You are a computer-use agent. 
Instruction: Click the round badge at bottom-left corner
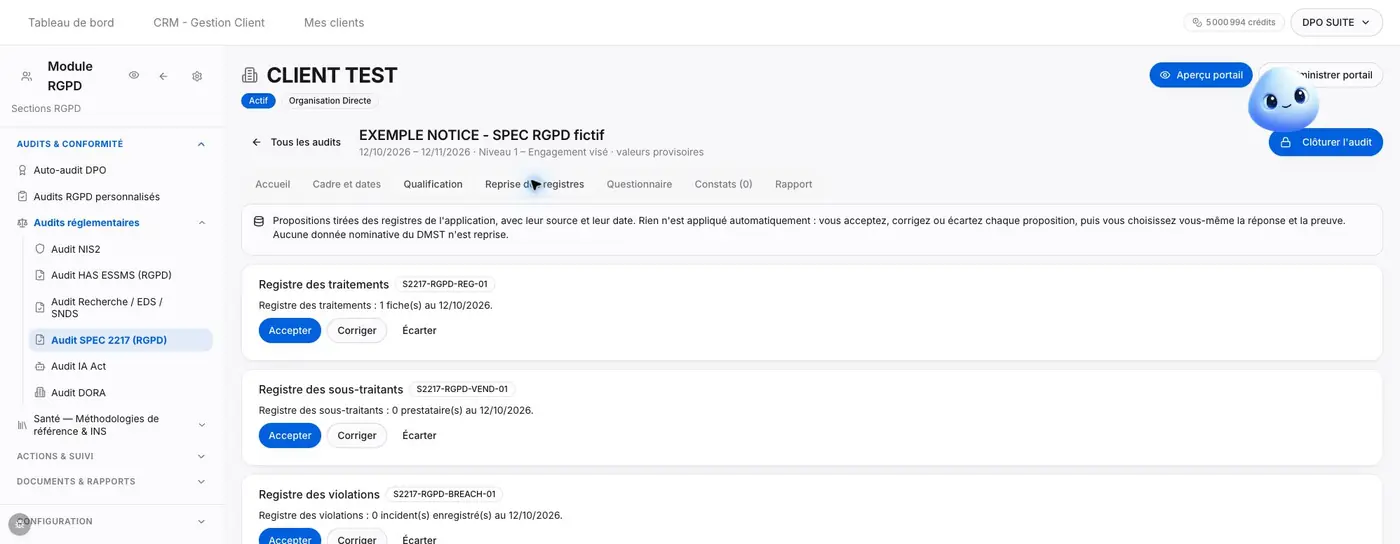click(19, 524)
